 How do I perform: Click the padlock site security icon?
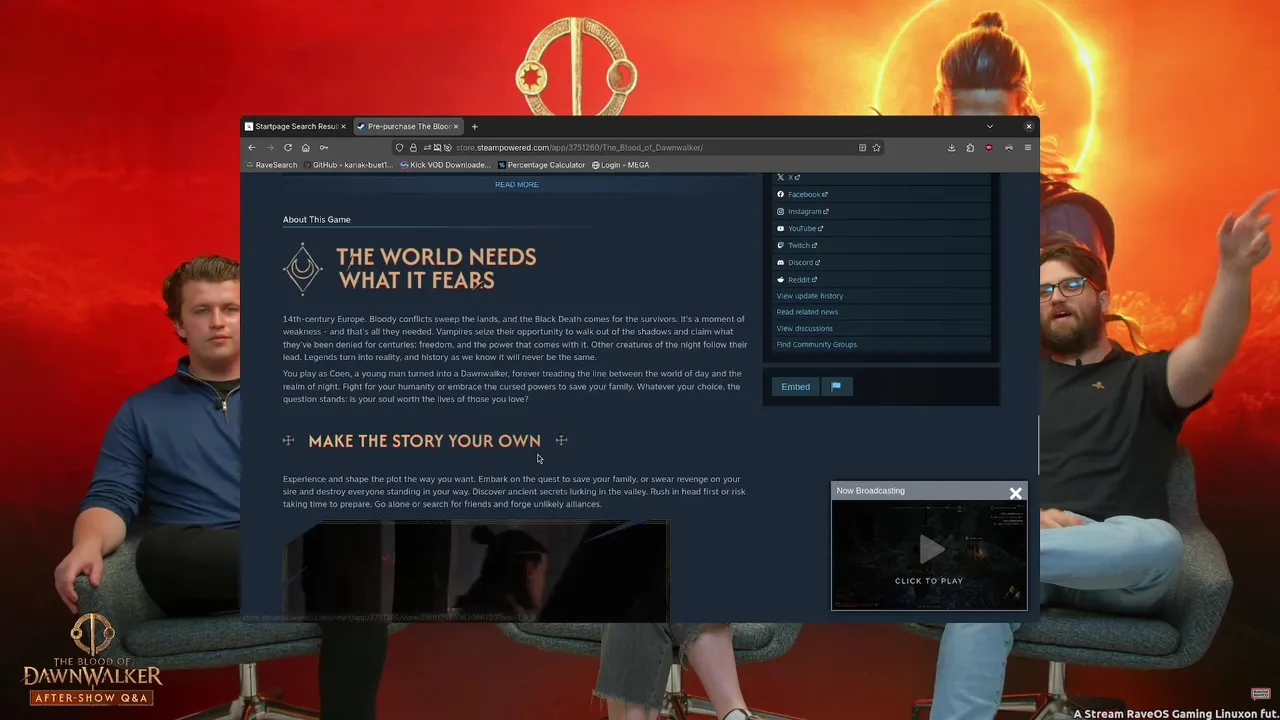tap(412, 148)
